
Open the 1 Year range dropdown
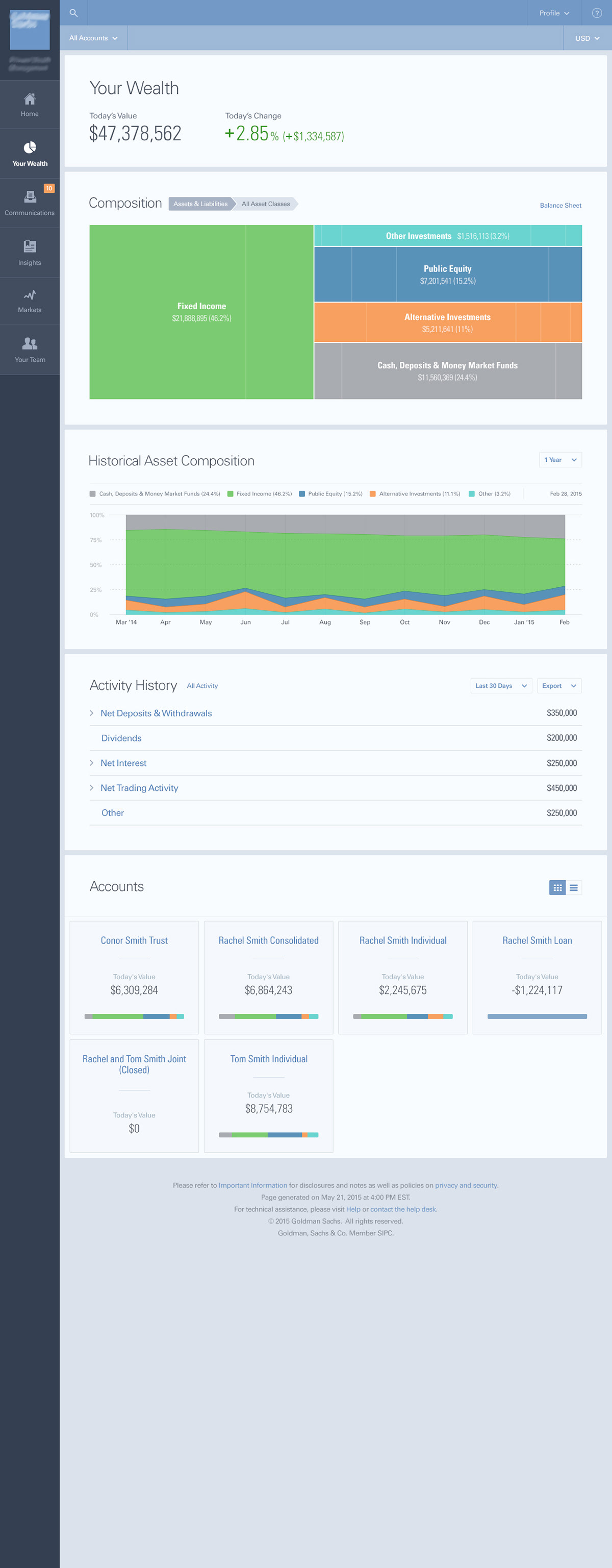pos(560,460)
